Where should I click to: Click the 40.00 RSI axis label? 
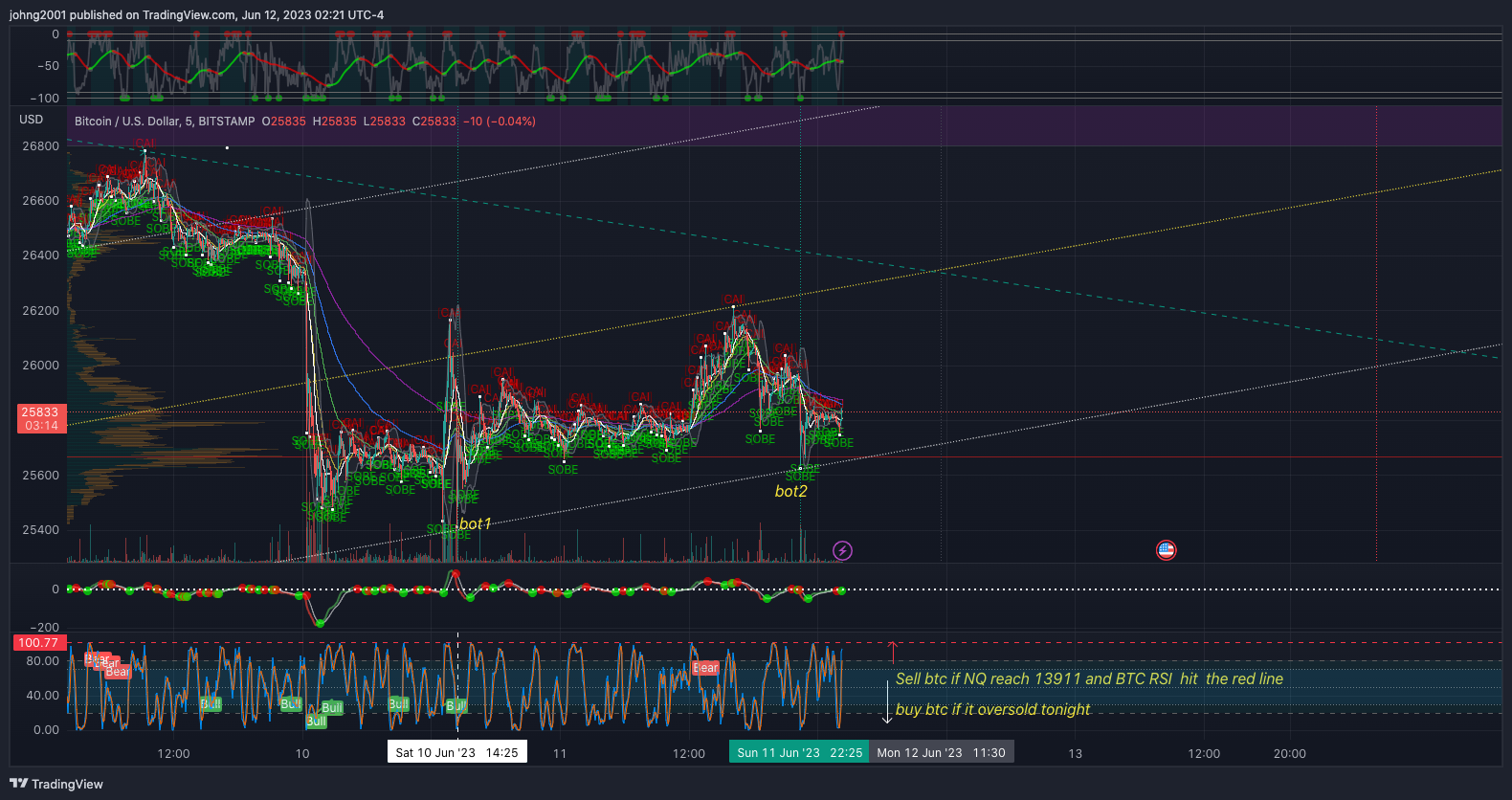(x=43, y=696)
